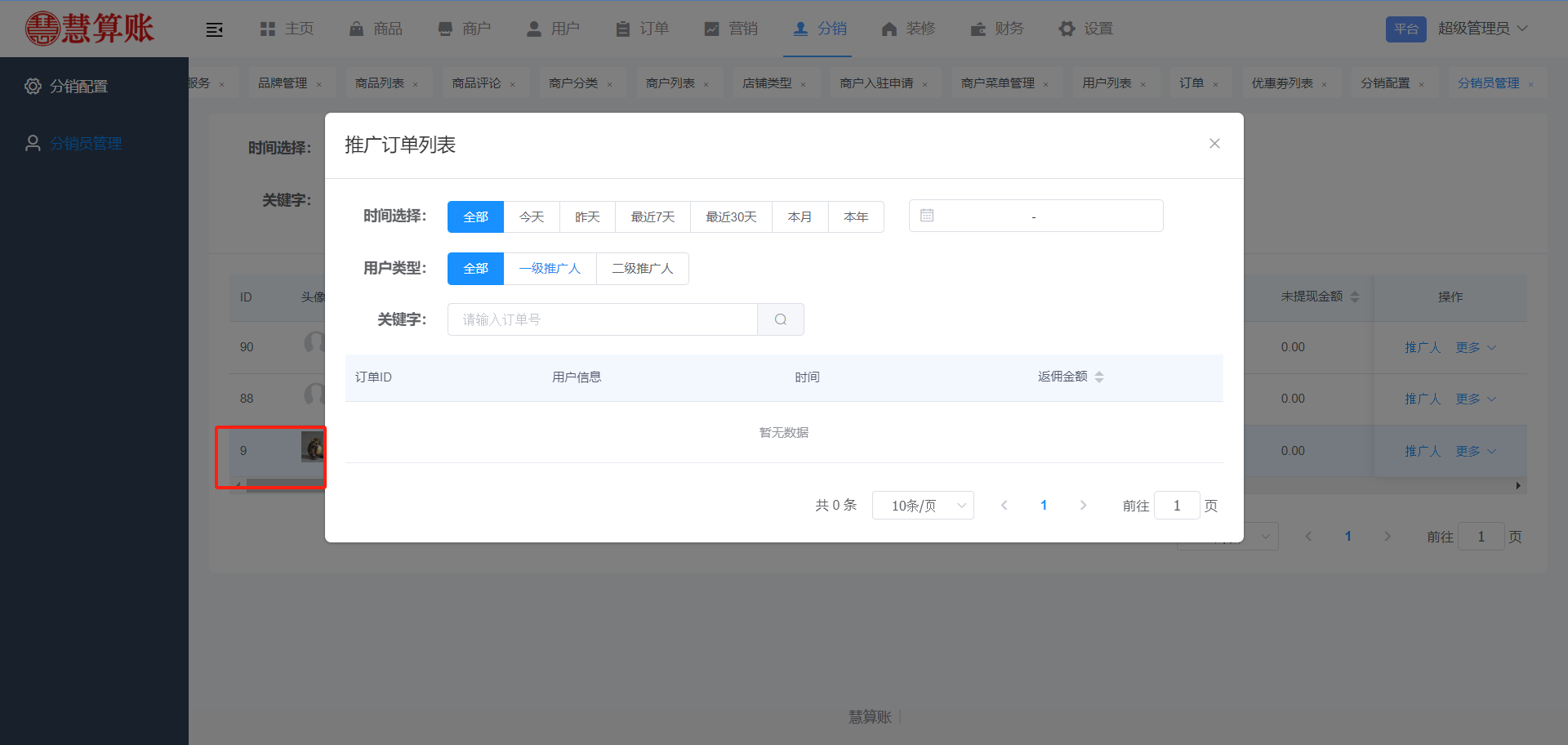Open 用户 top navigation item
1568x745 pixels.
coord(553,29)
